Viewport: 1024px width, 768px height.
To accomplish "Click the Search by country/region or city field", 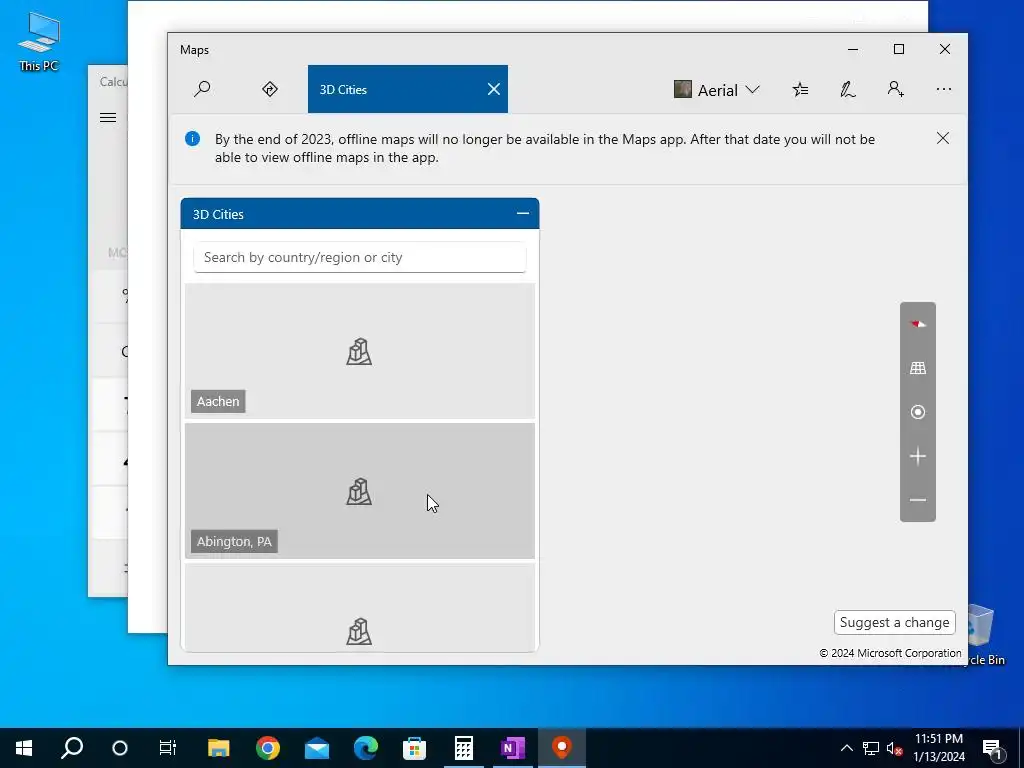I will point(360,257).
